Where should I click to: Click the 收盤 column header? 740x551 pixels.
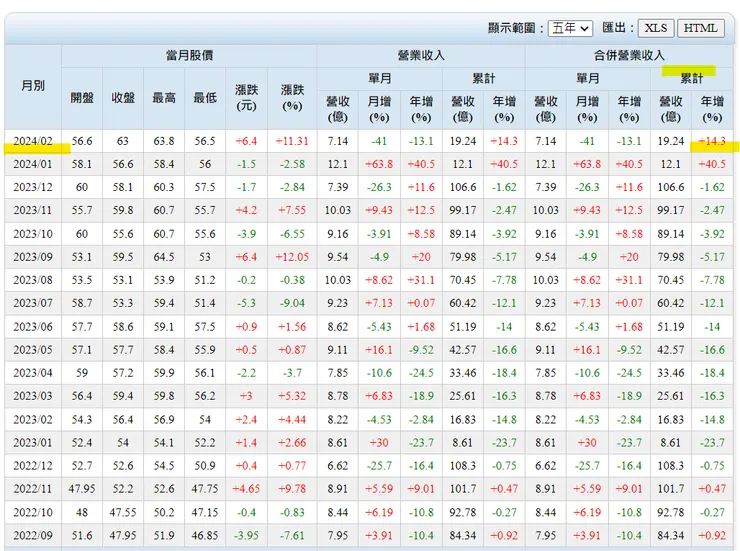123,98
